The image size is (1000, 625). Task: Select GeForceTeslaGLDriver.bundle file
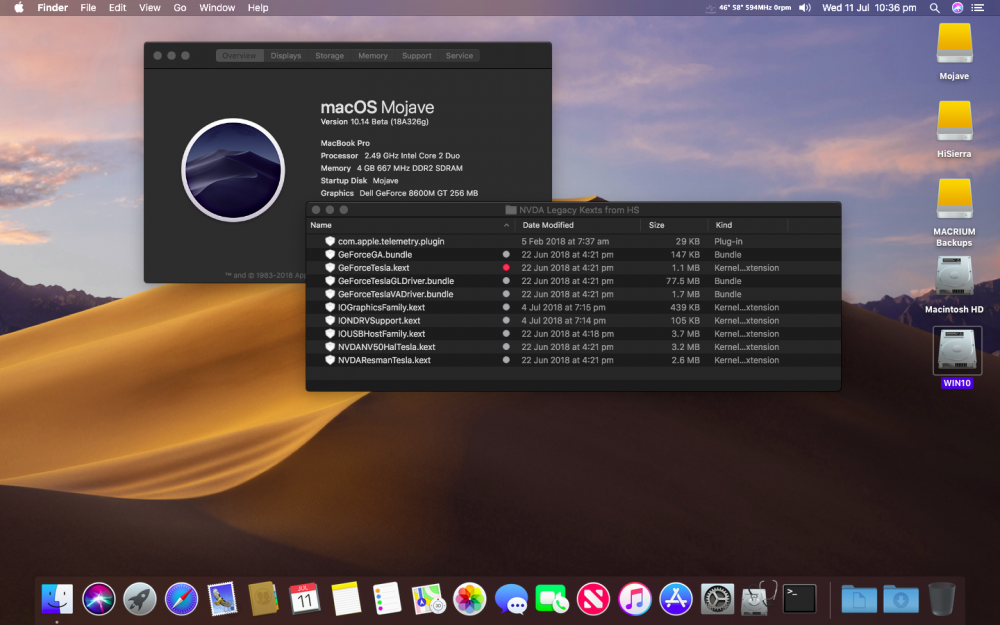[x=573, y=281]
